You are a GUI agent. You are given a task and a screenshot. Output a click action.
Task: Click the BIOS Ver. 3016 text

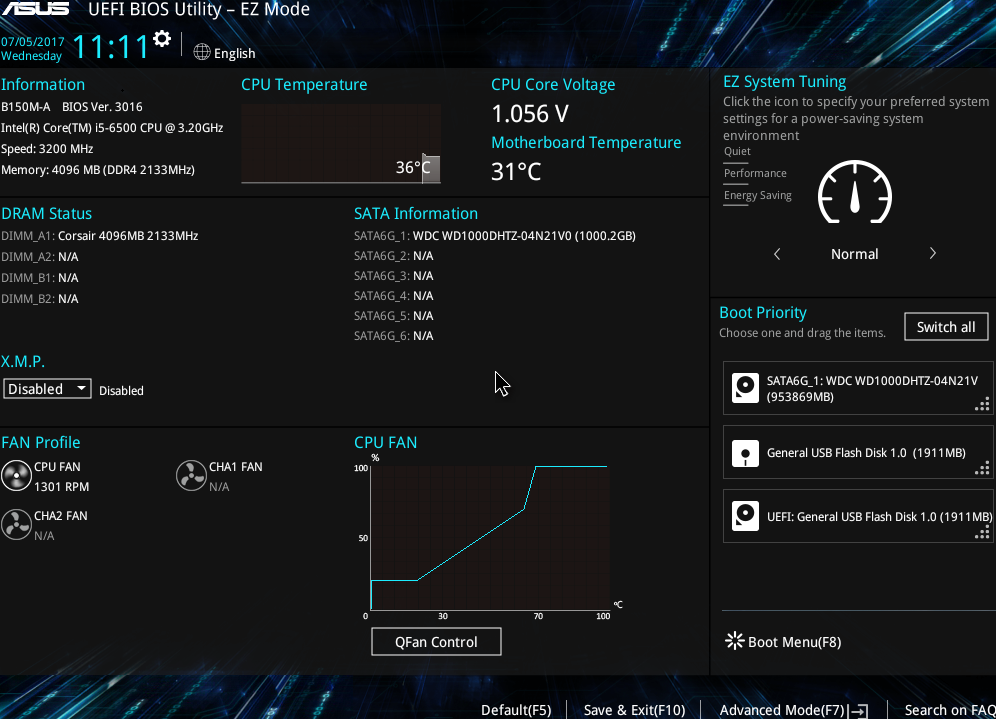(x=102, y=107)
